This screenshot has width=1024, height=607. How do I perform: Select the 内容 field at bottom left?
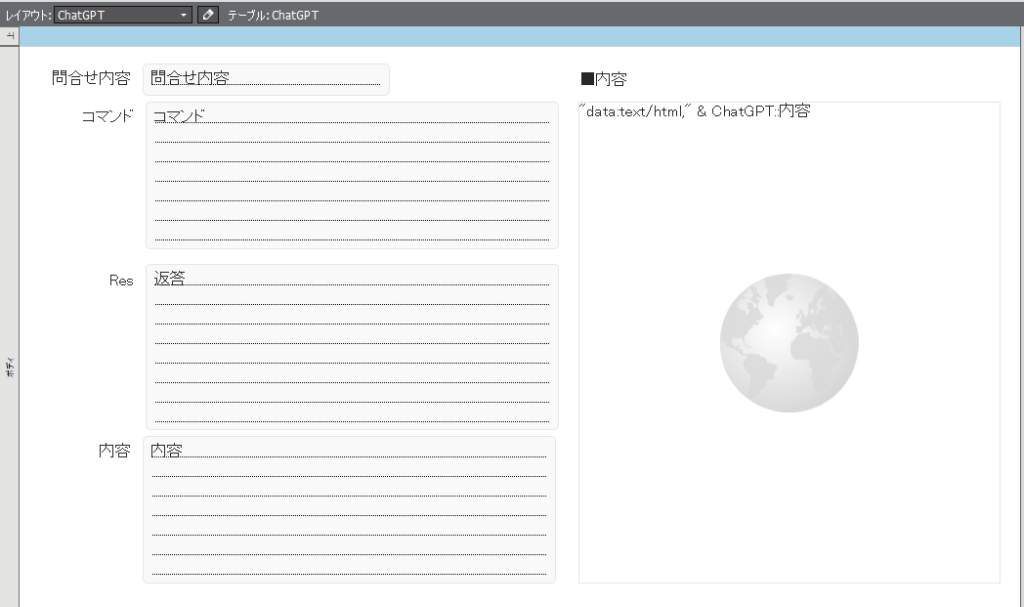pyautogui.click(x=349, y=509)
